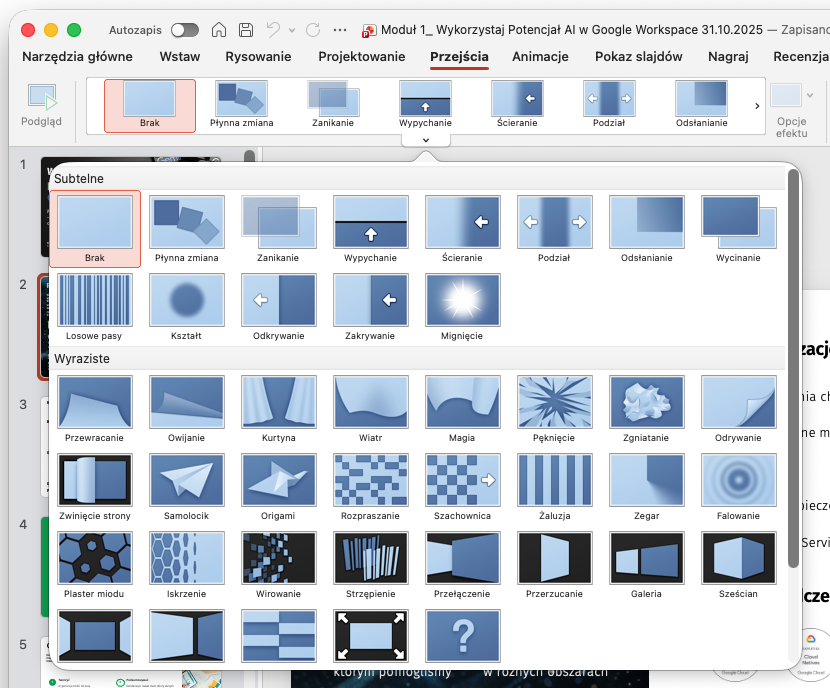Apply the Sześcian cube transition
830x688 pixels.
pos(738,565)
